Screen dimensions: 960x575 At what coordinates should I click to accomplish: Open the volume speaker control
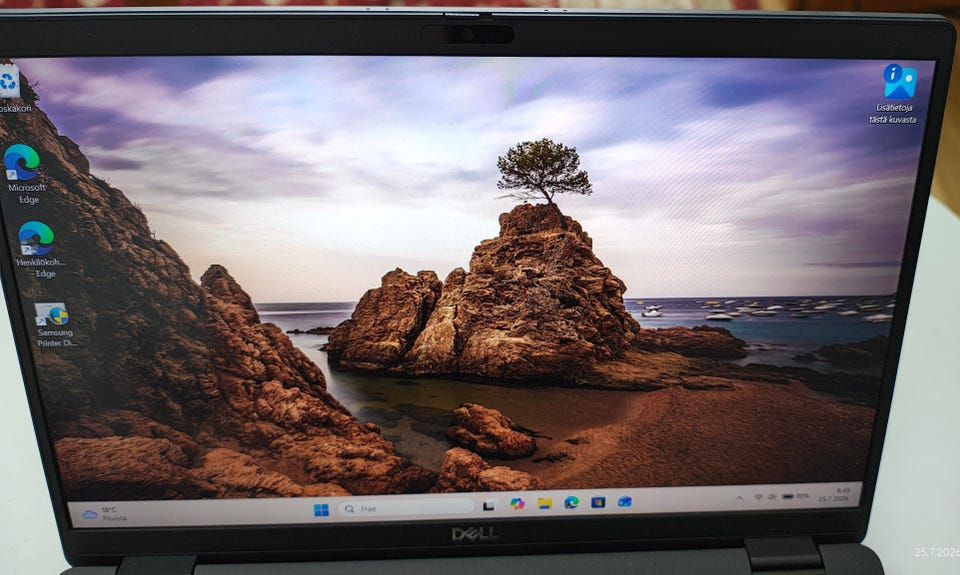pos(773,497)
